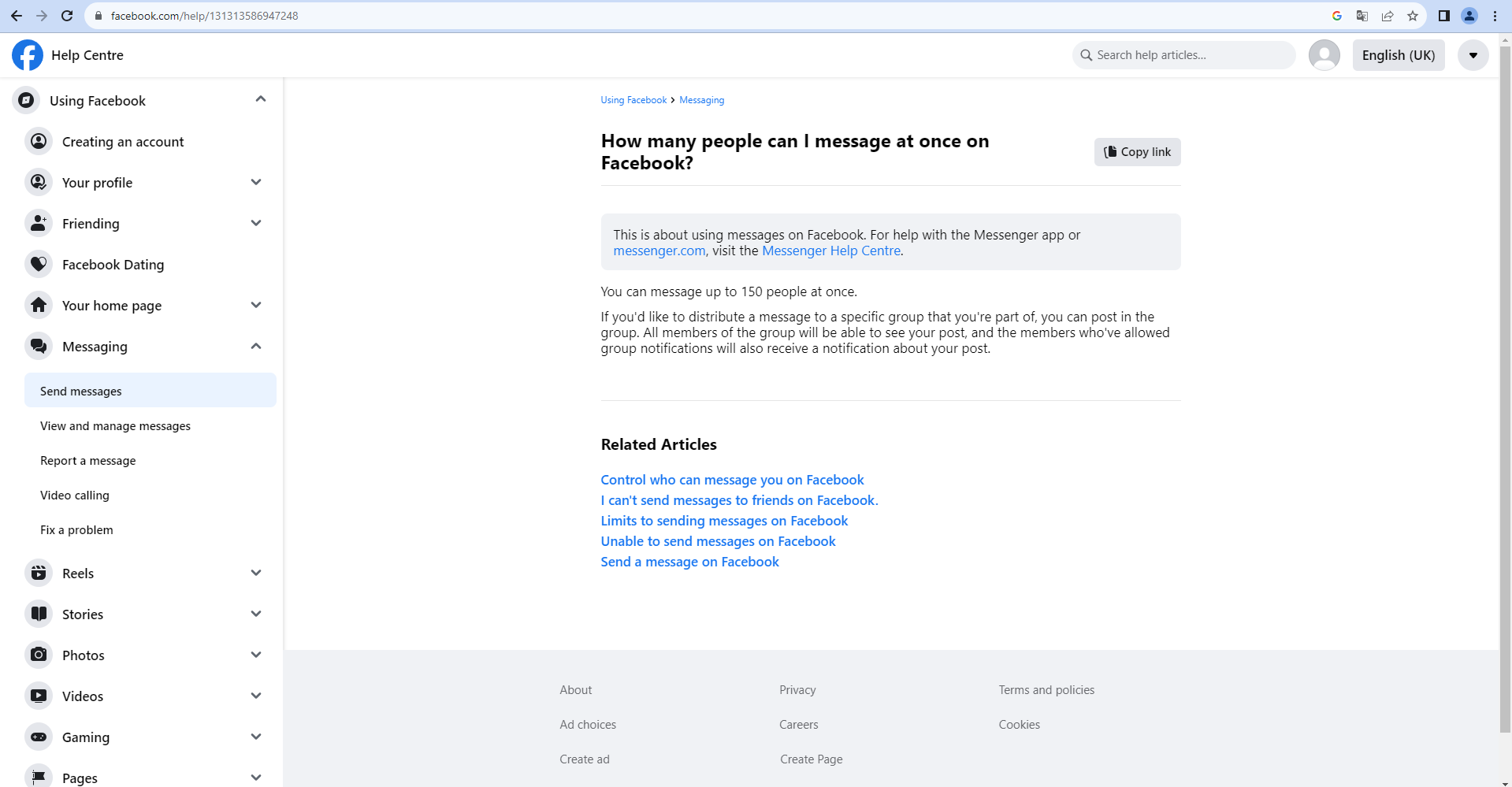Click the browser forward arrow
This screenshot has height=787, width=1512.
pos(42,16)
